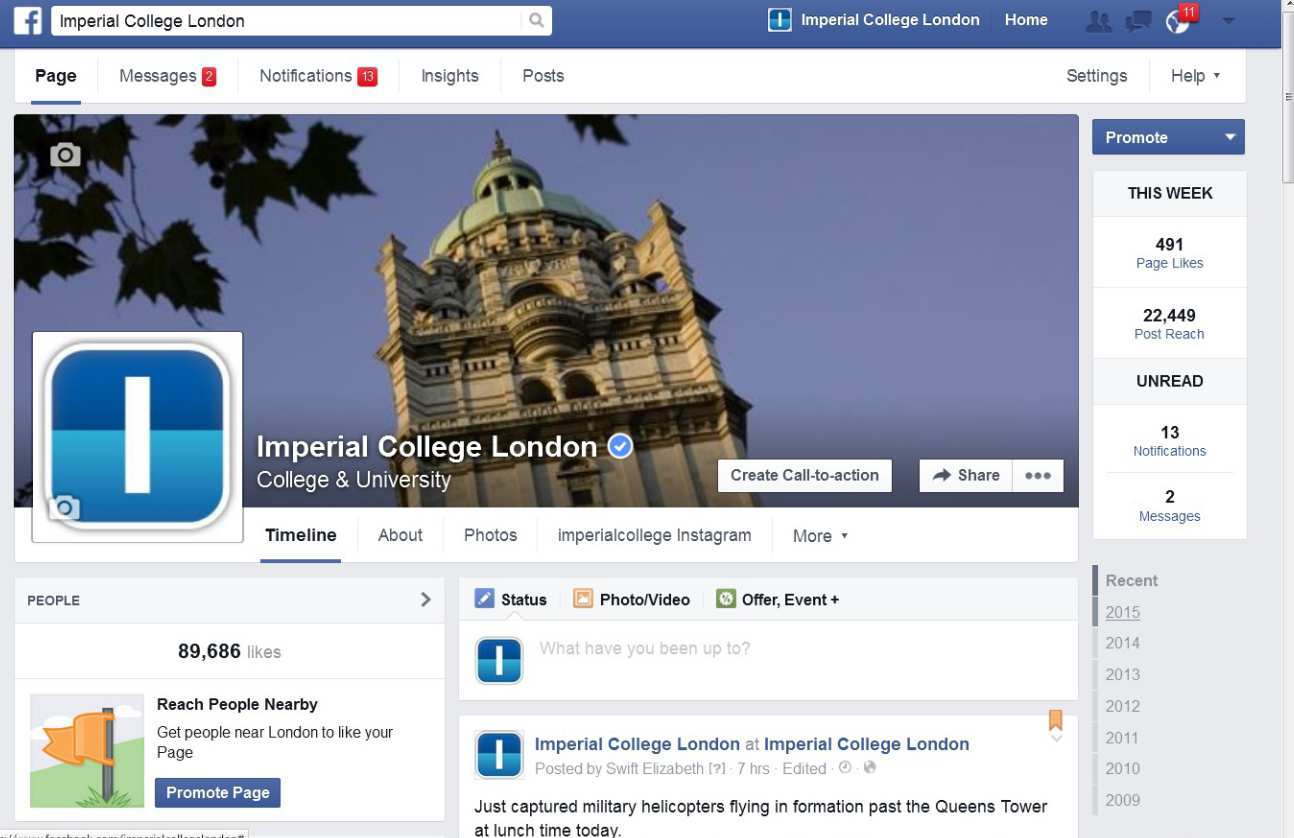
Task: Switch to the Insights tab
Action: click(449, 76)
